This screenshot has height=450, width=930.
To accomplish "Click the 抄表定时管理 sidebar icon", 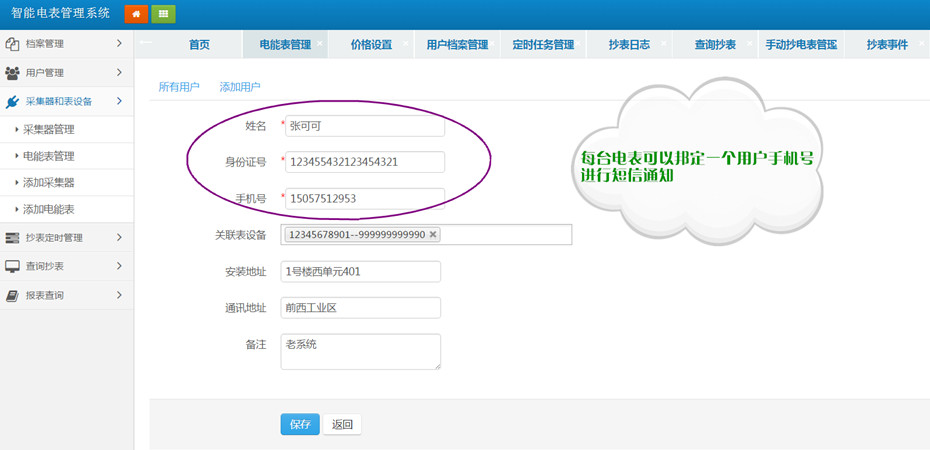I will pos(12,238).
